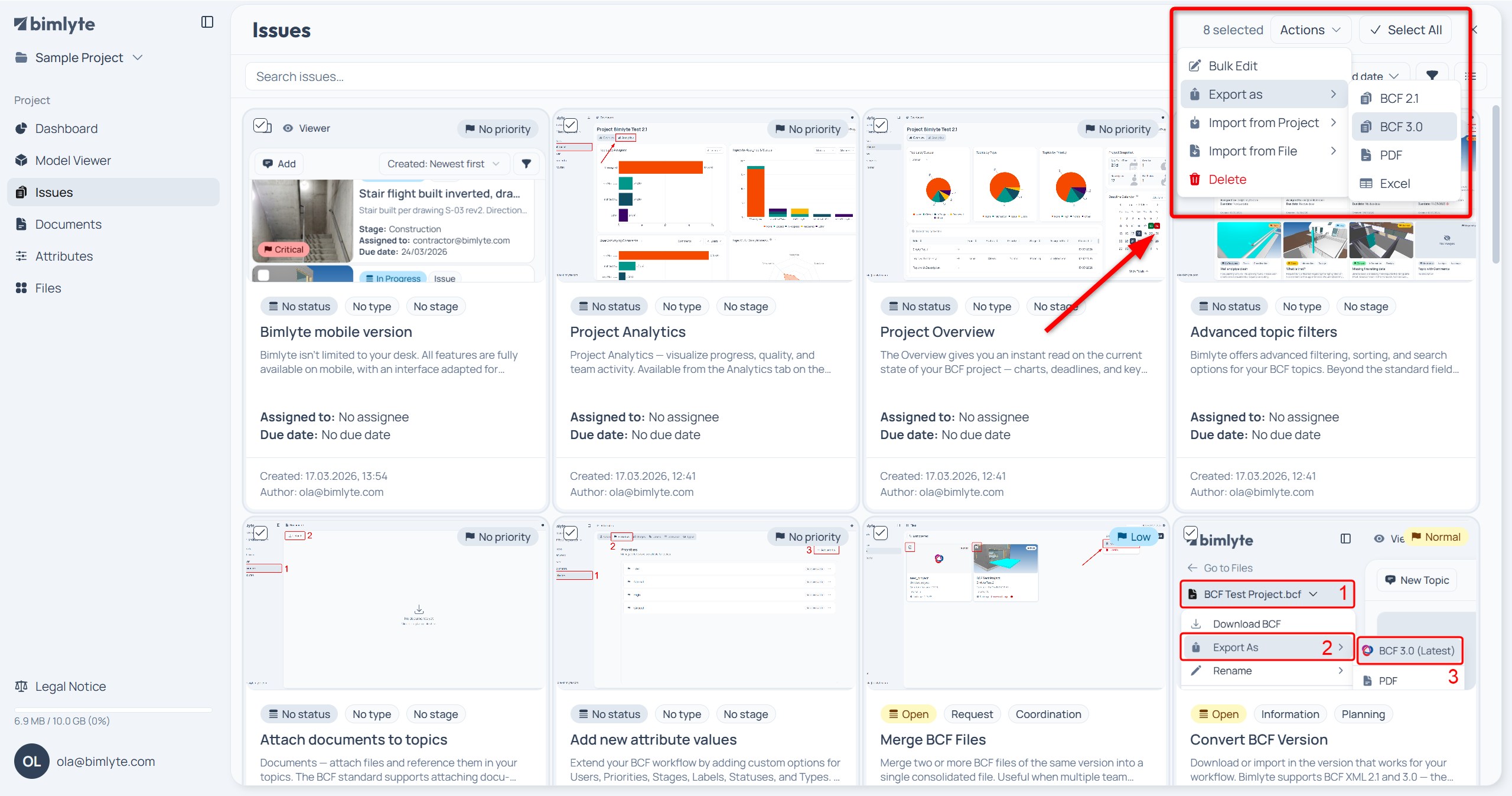
Task: Open the "Bimlyte mobile version" issue title
Action: [x=336, y=332]
